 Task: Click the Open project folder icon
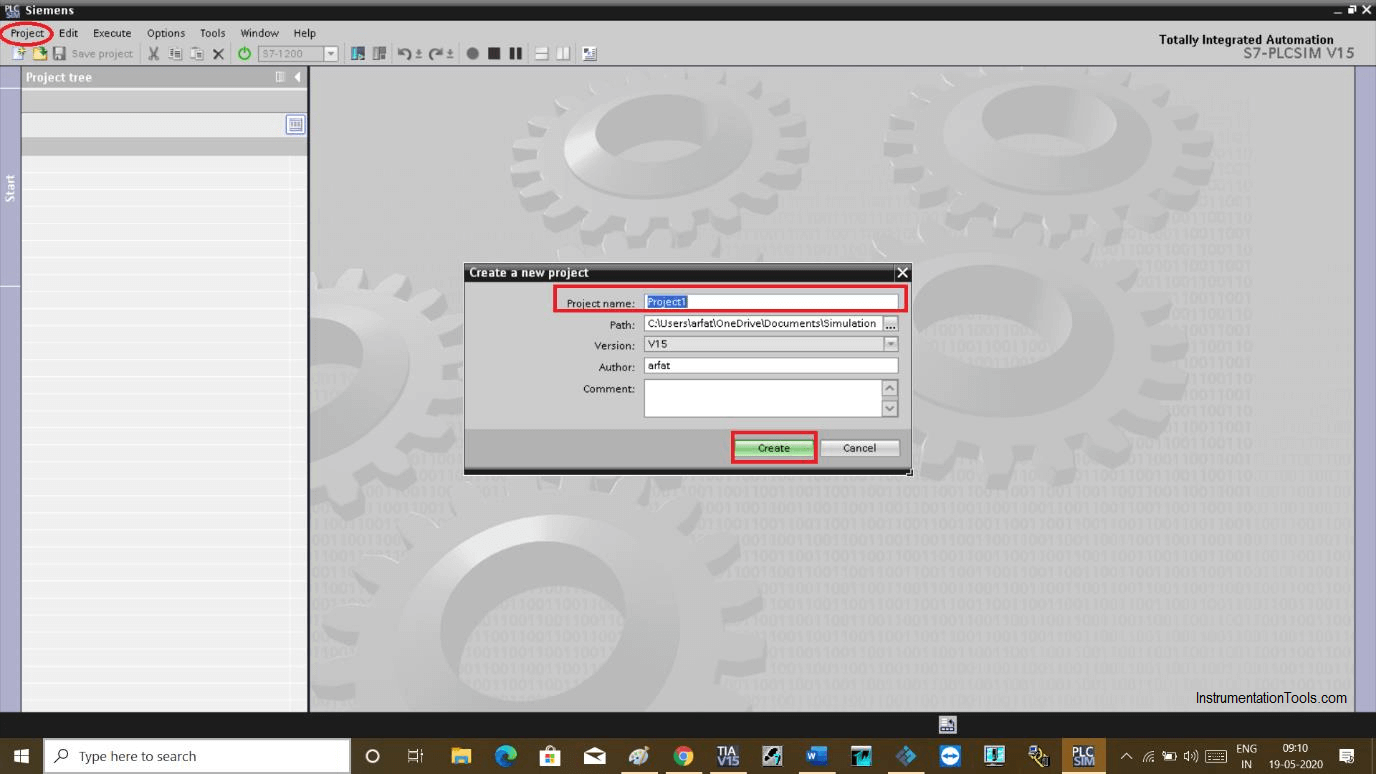pos(40,54)
